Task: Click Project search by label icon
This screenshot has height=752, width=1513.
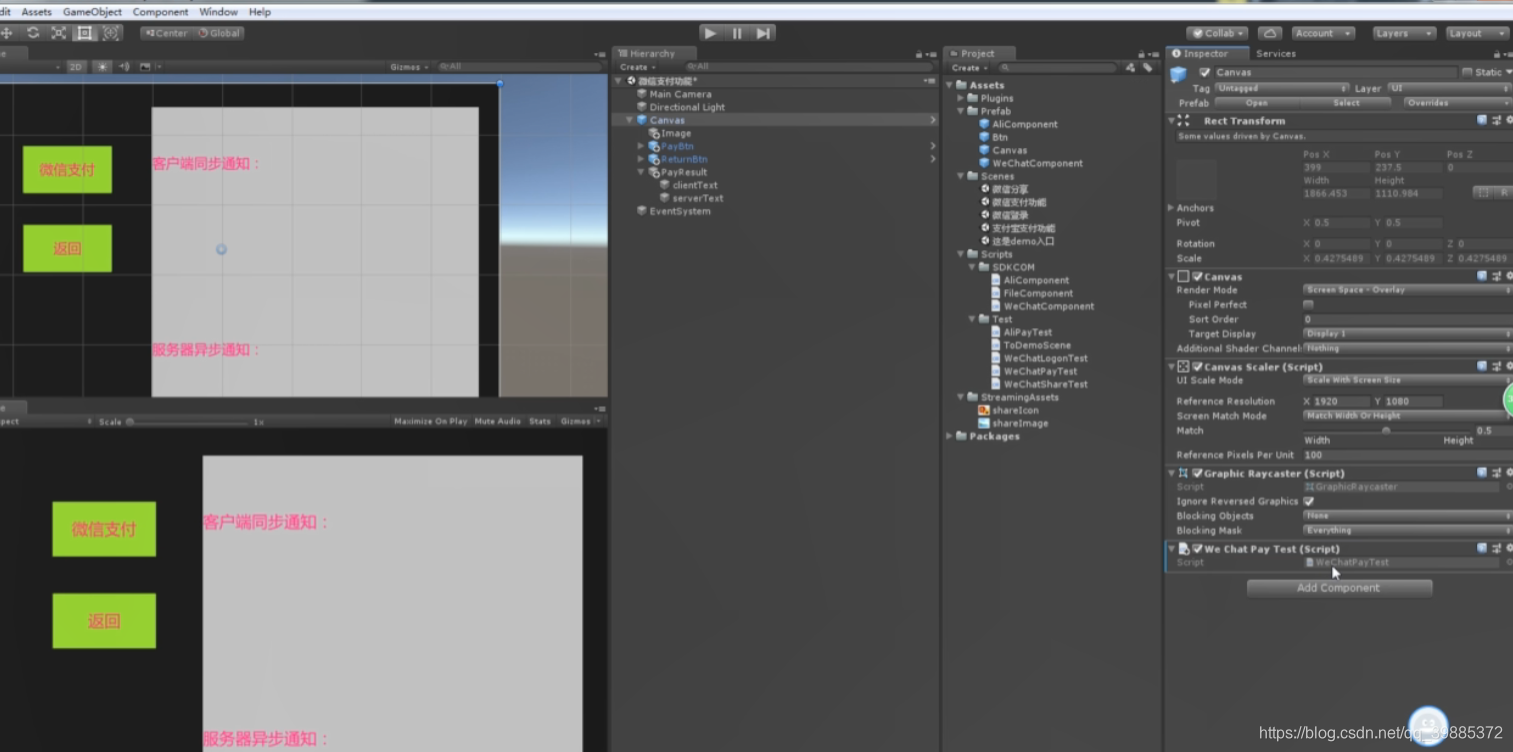Action: pyautogui.click(x=1147, y=67)
